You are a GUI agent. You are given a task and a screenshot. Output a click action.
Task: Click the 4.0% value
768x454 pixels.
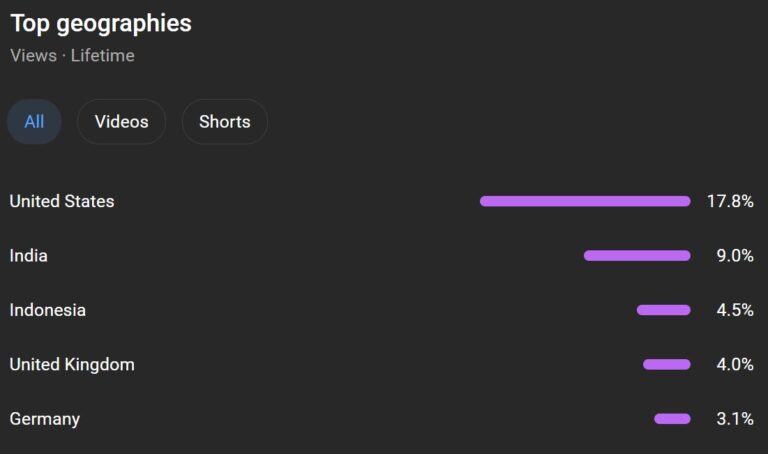coord(735,364)
